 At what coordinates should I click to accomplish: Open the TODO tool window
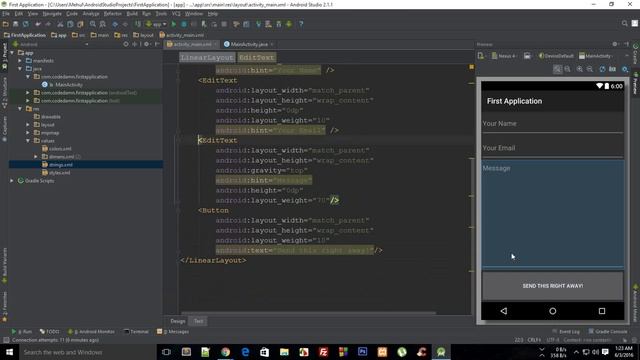pos(50,331)
